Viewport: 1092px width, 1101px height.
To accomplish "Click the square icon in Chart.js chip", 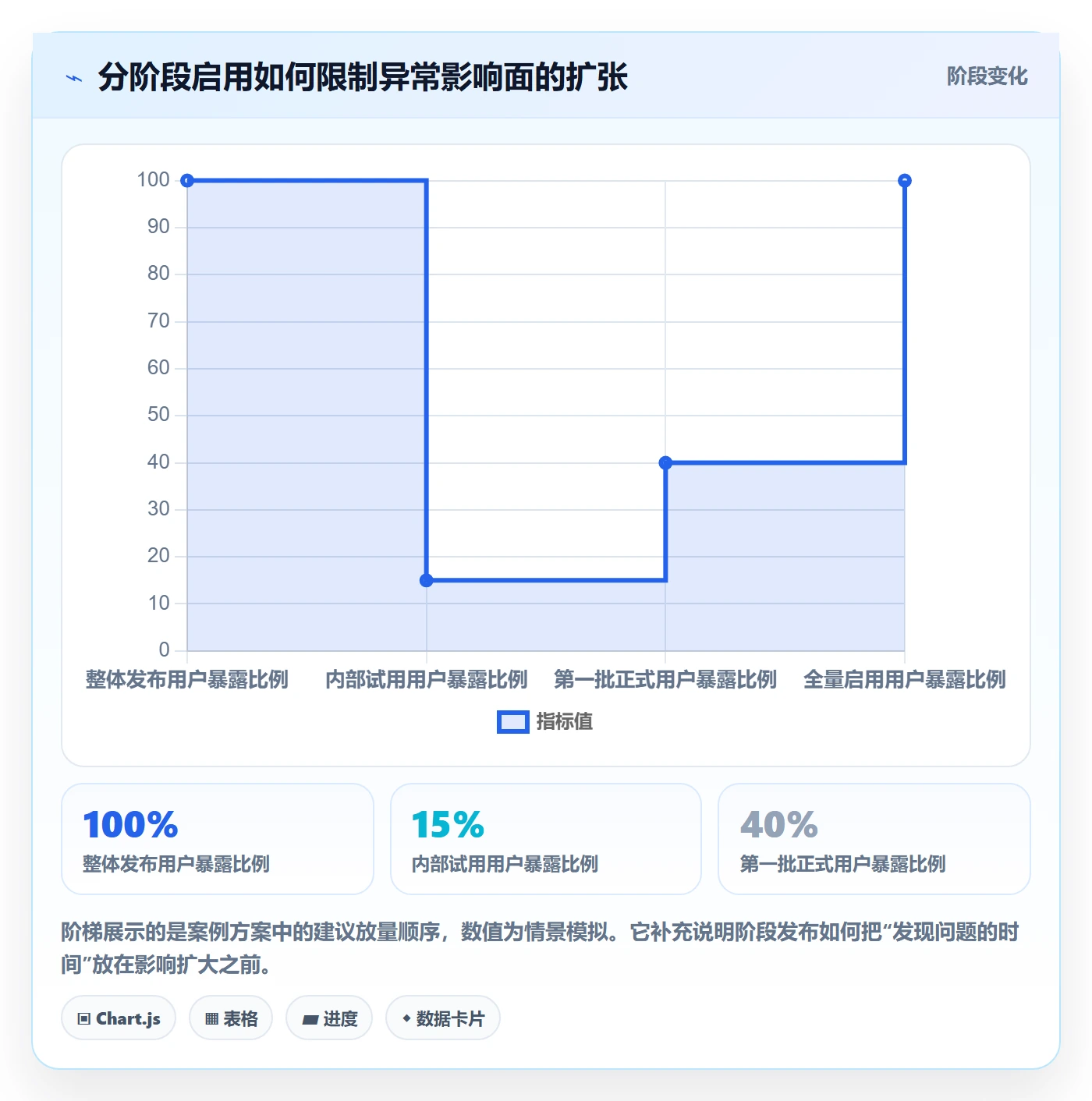I will tap(84, 1019).
